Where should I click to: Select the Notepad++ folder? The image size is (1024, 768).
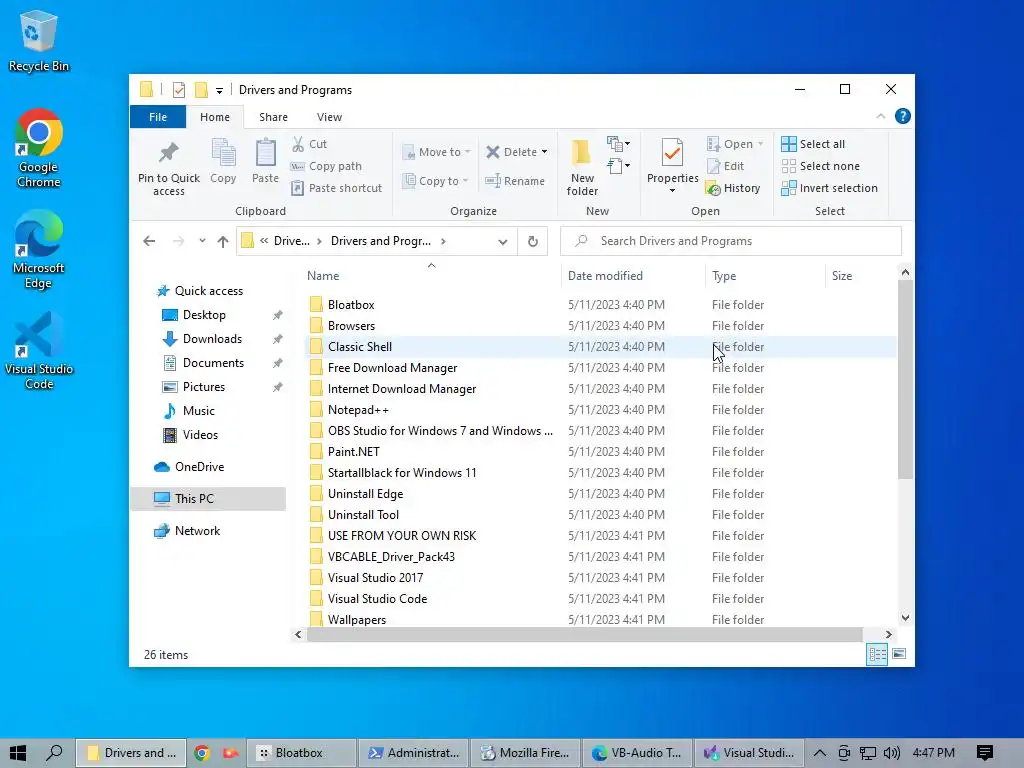coord(358,410)
